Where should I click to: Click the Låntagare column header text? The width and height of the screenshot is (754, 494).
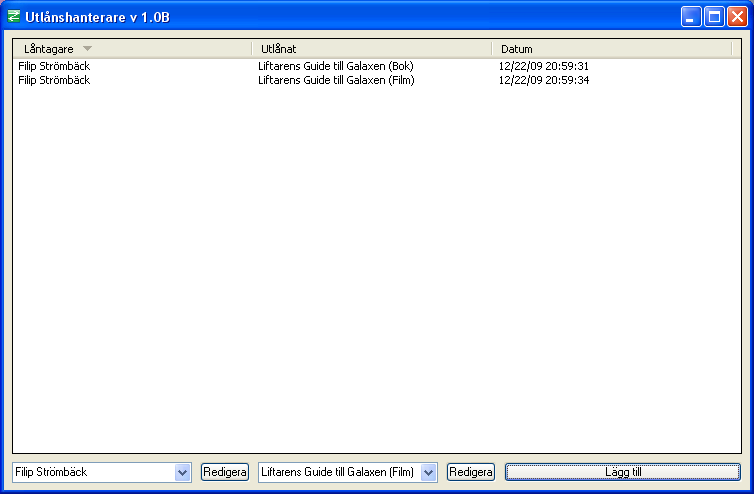[49, 48]
